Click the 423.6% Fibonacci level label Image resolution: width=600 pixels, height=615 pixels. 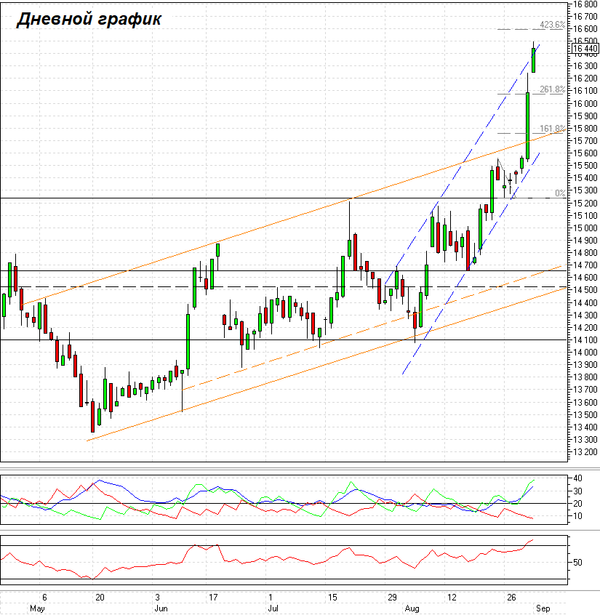553,25
